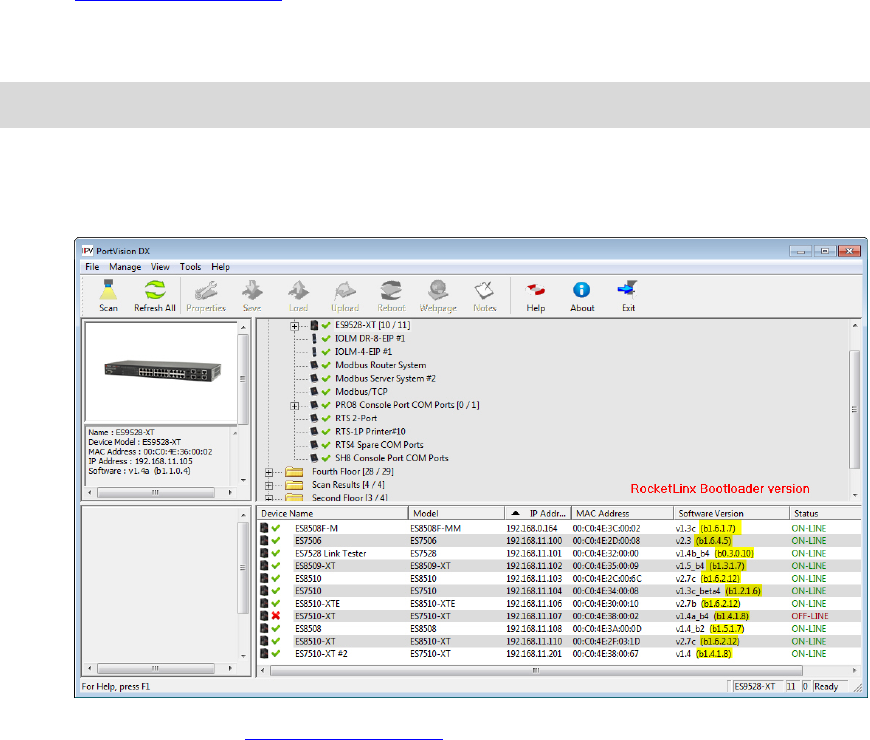
Task: Expand the Scan Results [4 / 4] folder
Action: [269, 486]
